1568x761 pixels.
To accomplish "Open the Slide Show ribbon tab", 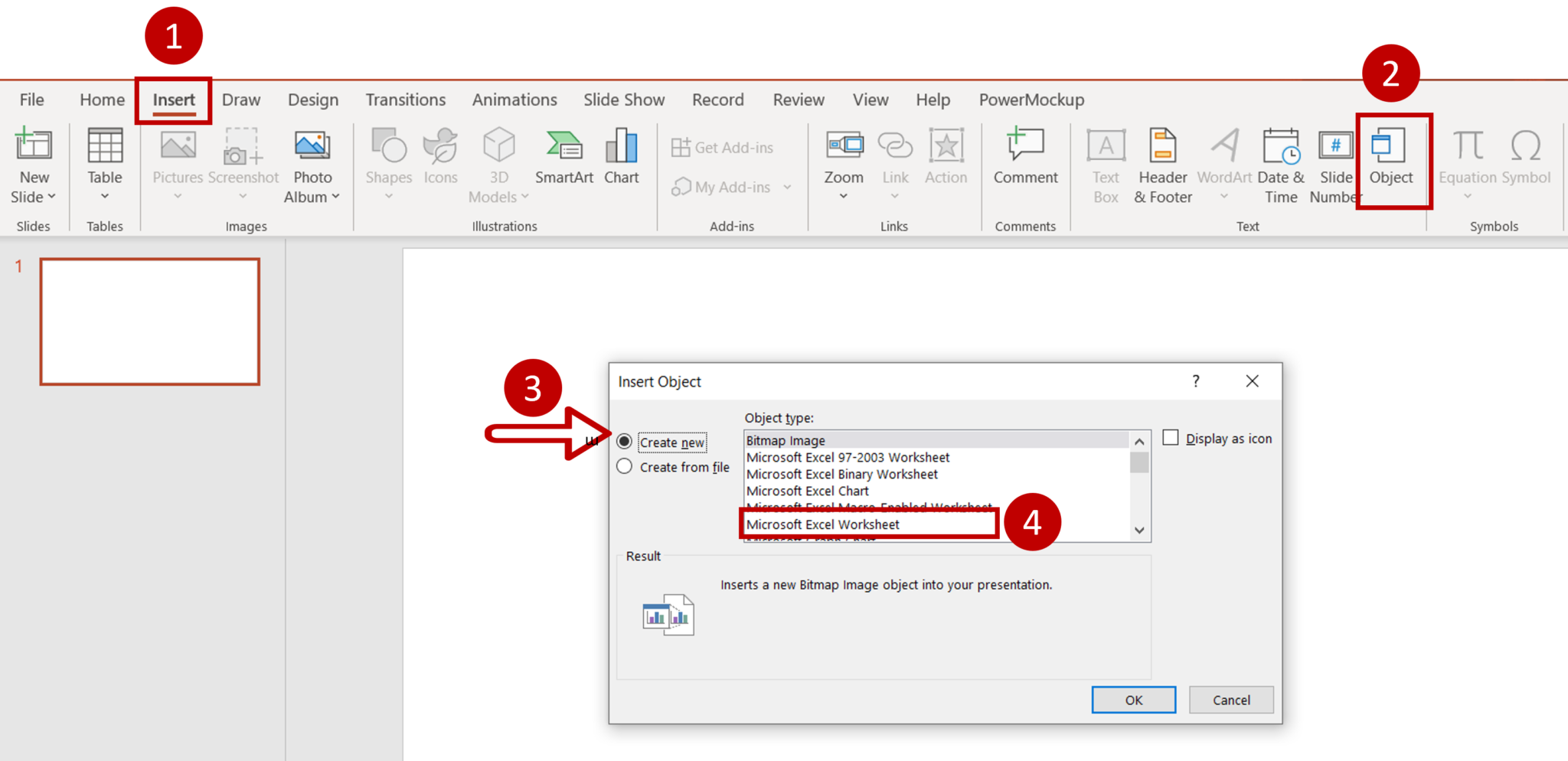I will (624, 100).
